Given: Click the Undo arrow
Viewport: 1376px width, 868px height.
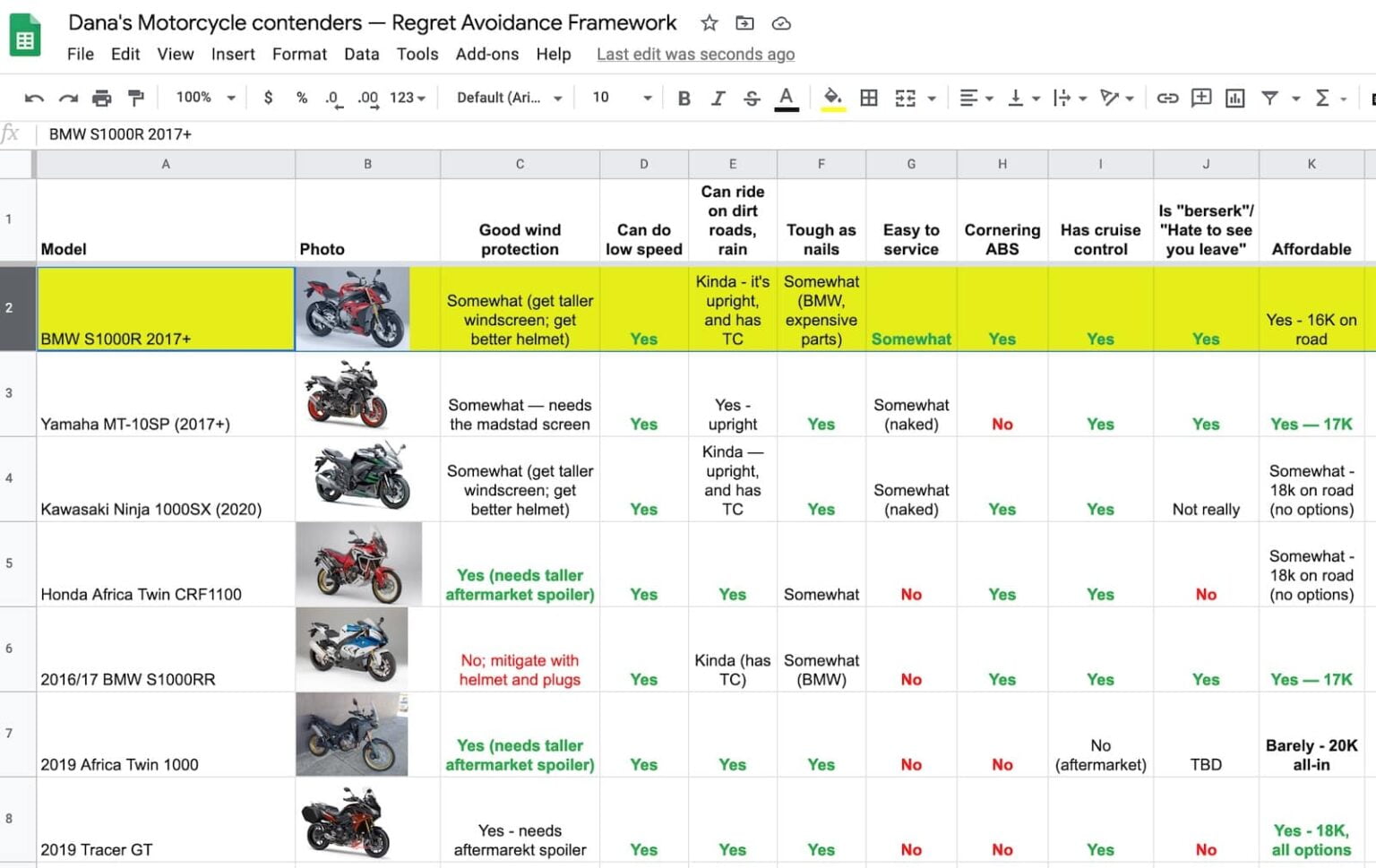Looking at the screenshot, I should 35,98.
